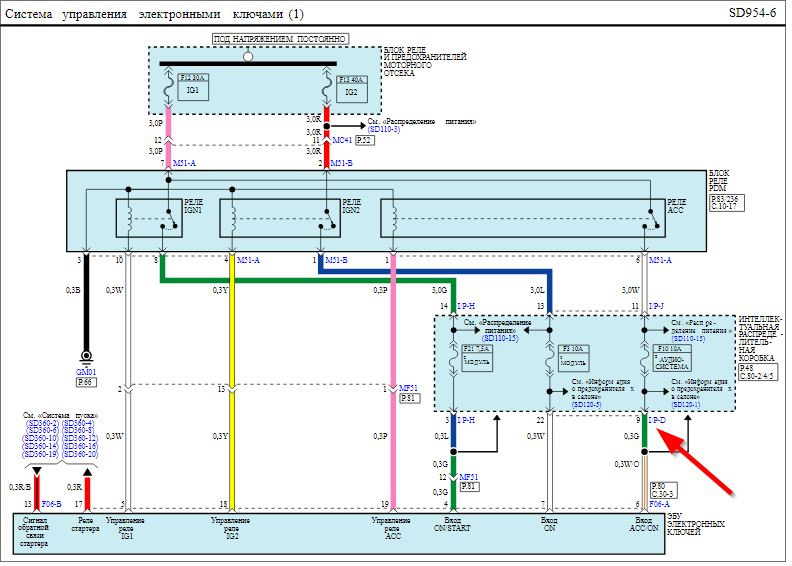The height and width of the screenshot is (566, 792).
Task: Open the SD360-20 start system link
Action: [80, 454]
